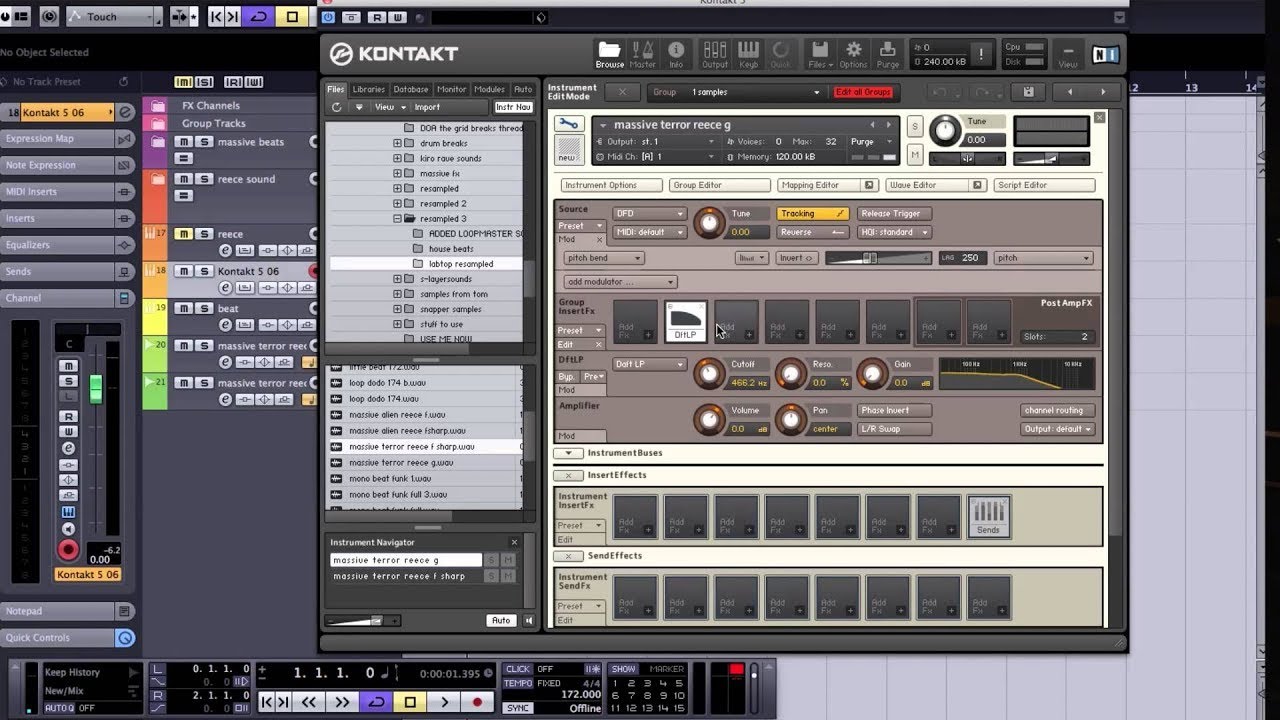Viewport: 1280px width, 720px height.
Task: Click the Quick Controls icon in inspector
Action: (x=125, y=637)
